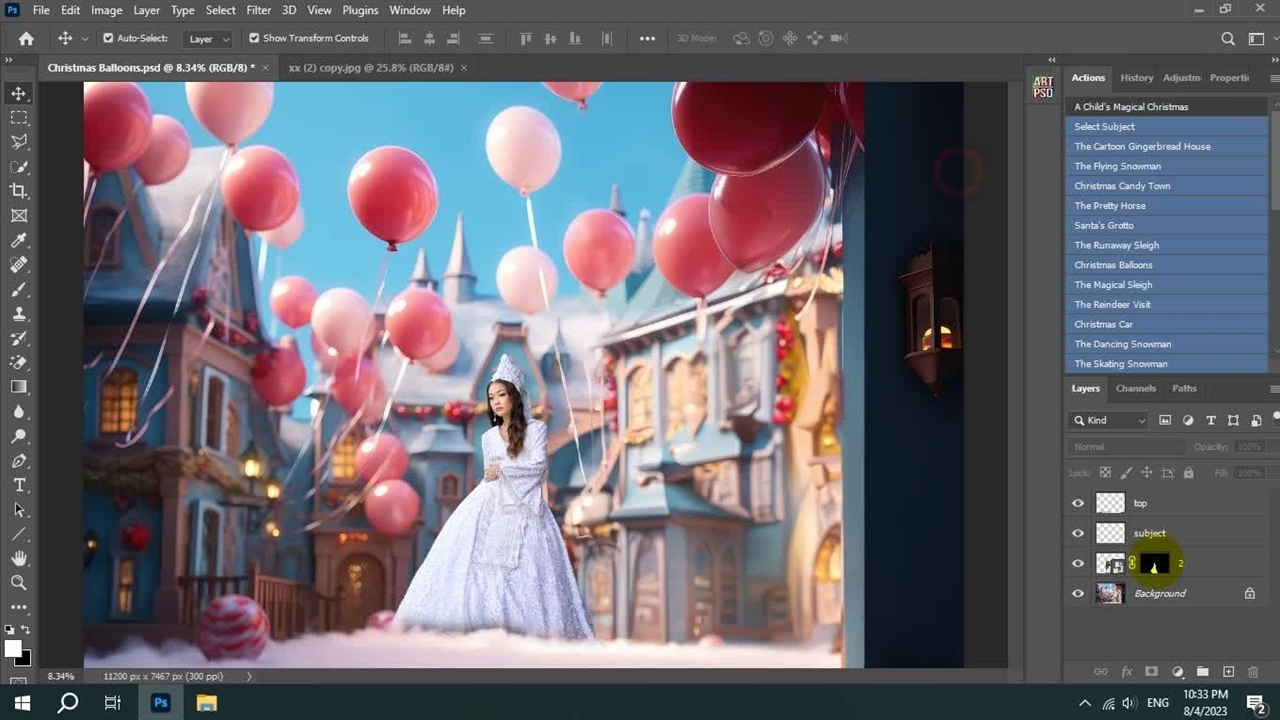1280x720 pixels.
Task: Select the Crop tool
Action: 19,191
